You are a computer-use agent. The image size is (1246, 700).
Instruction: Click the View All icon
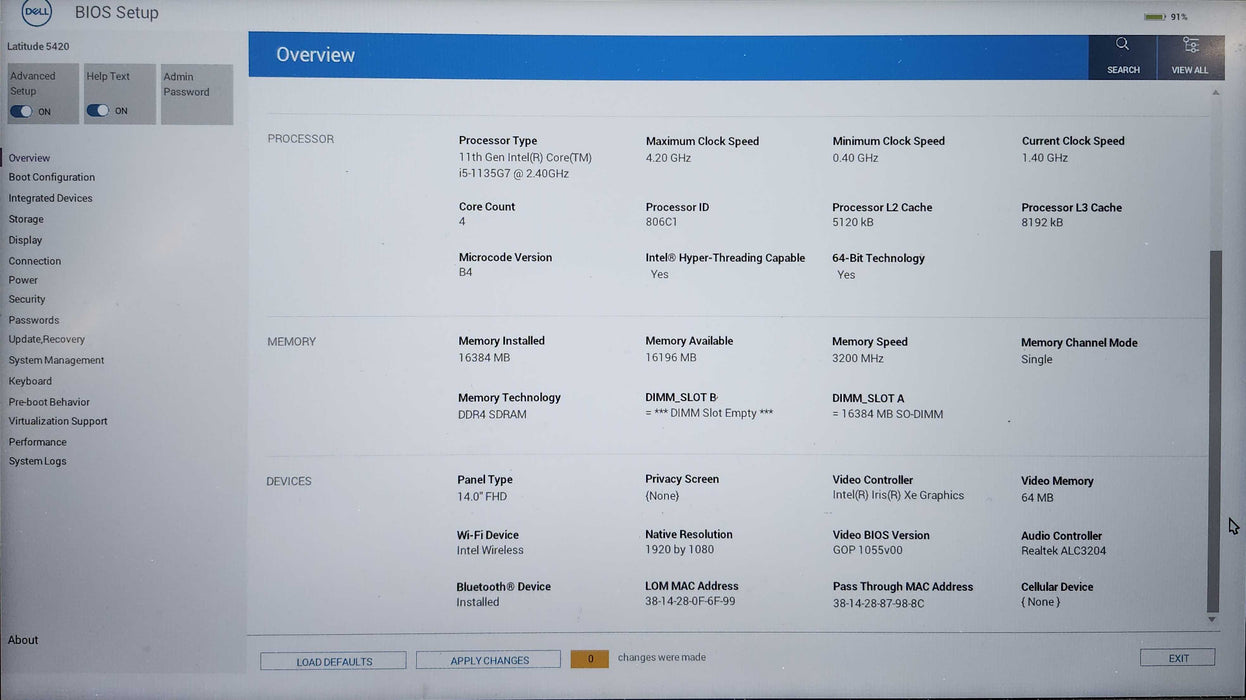(1189, 55)
